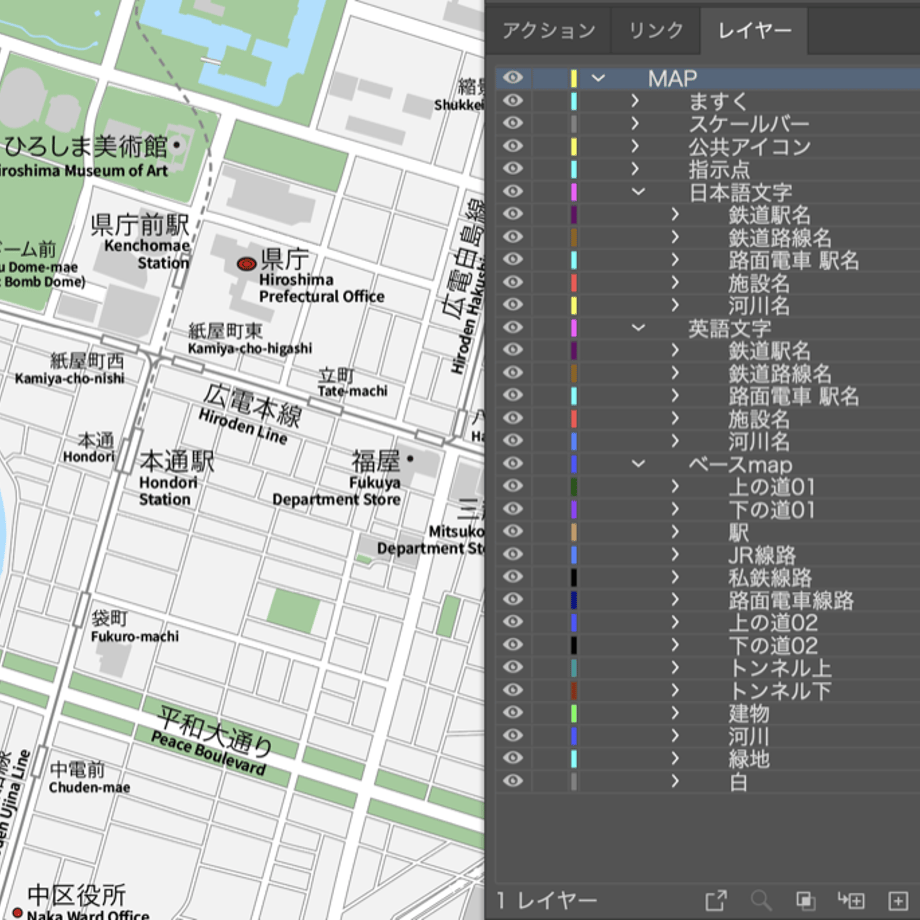This screenshot has height=920, width=920.
Task: Expand the 指示点 sublayer
Action: (x=635, y=169)
